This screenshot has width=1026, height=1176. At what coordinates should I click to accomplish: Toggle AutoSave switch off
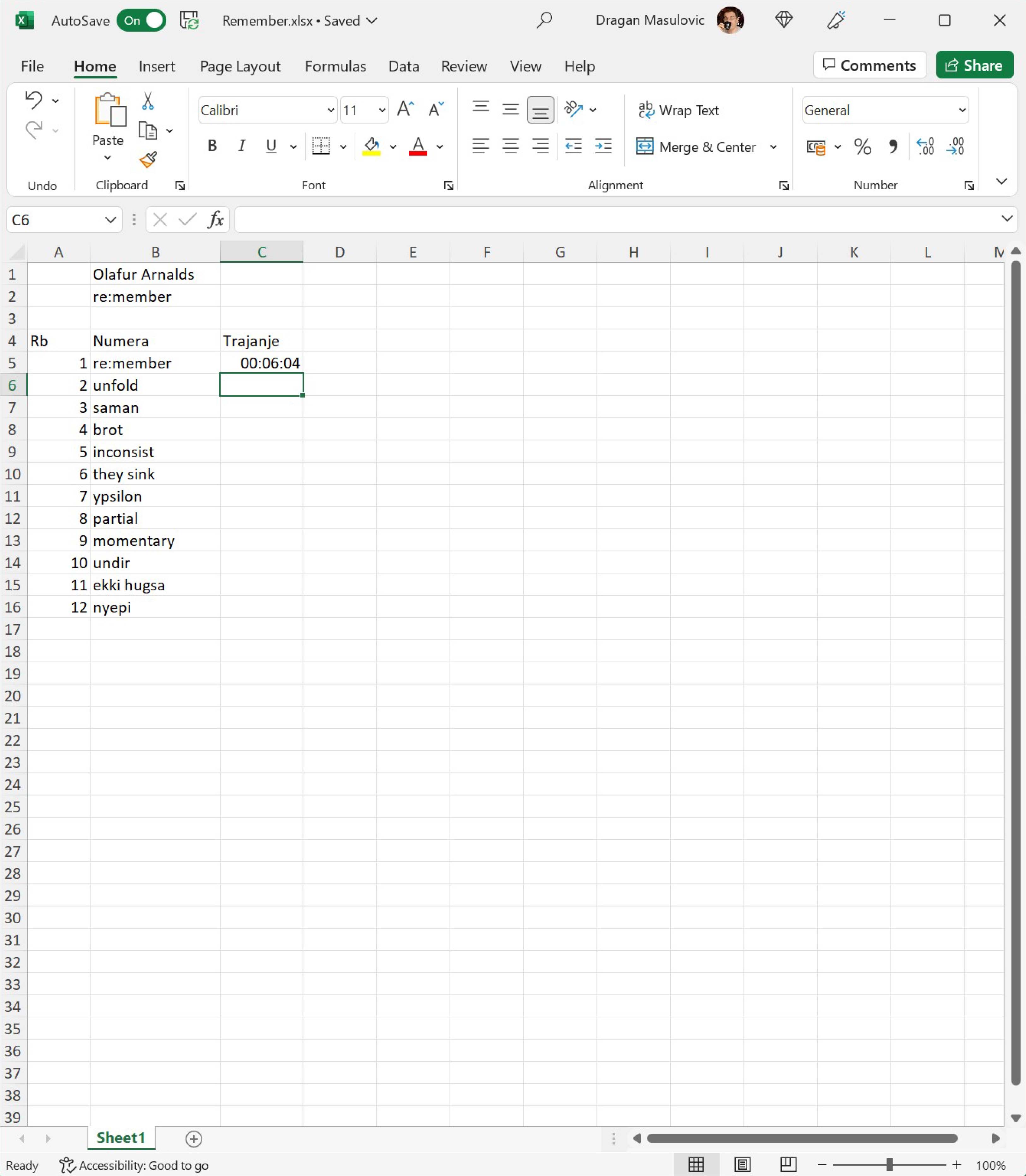point(141,21)
